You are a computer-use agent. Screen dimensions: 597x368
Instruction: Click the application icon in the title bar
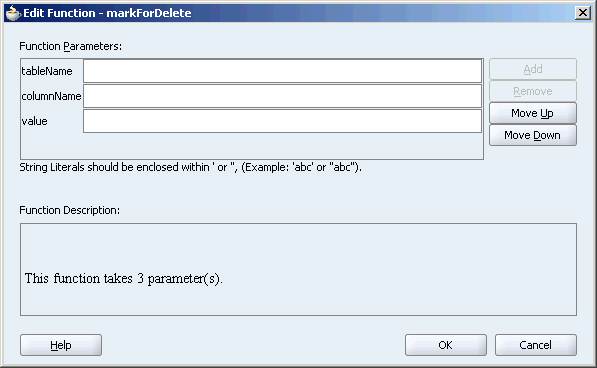(x=13, y=13)
